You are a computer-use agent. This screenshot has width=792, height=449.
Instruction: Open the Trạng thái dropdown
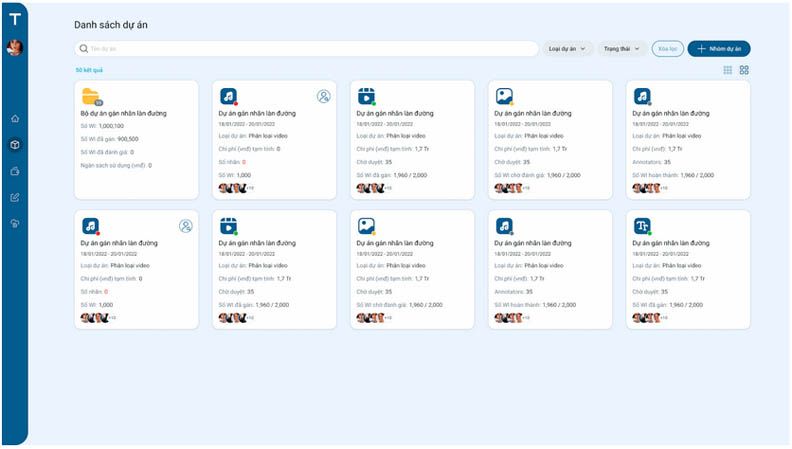622,49
